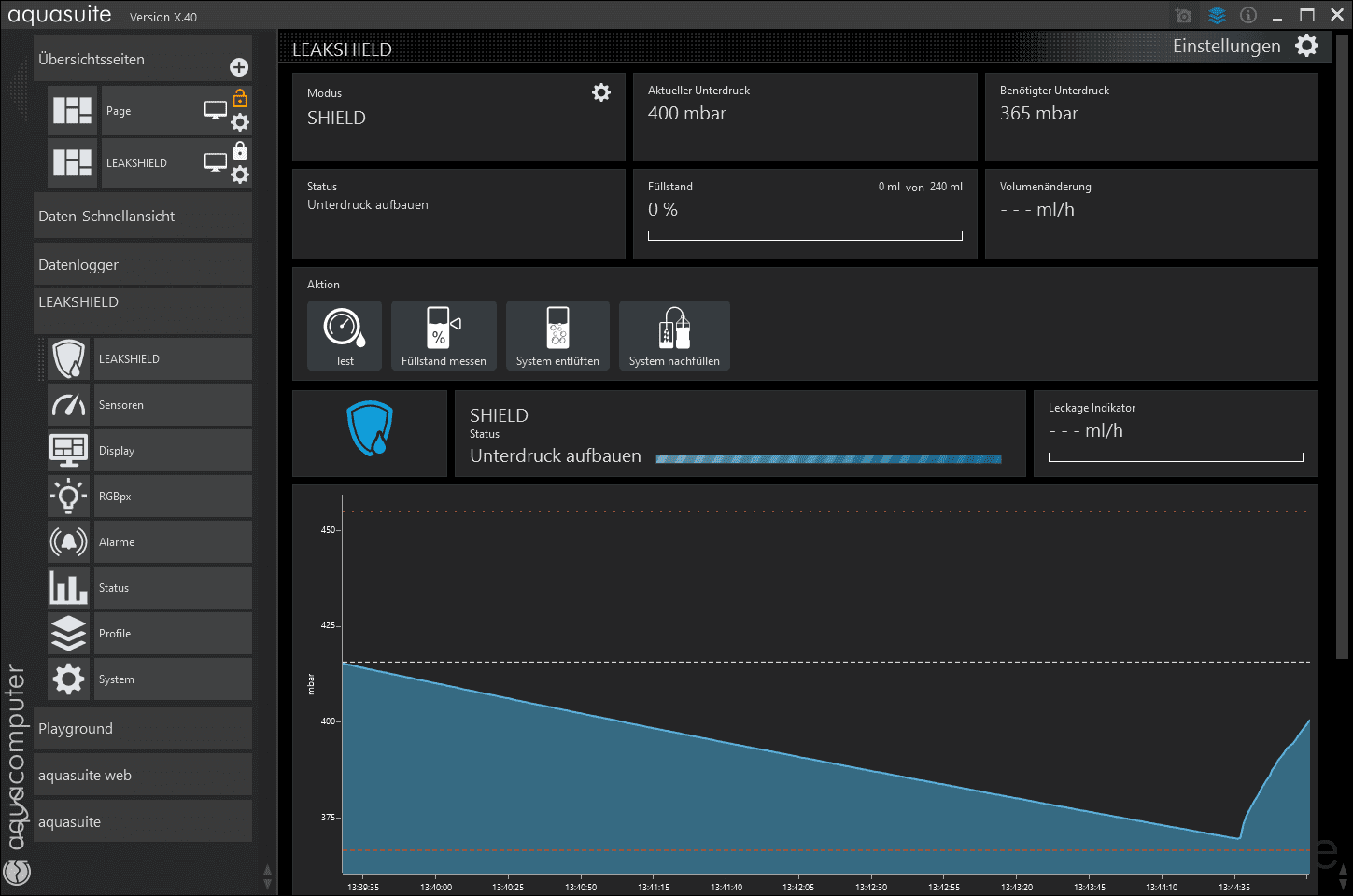This screenshot has height=896, width=1353.
Task: Click the Volumenänderung ml/h value
Action: (1037, 210)
